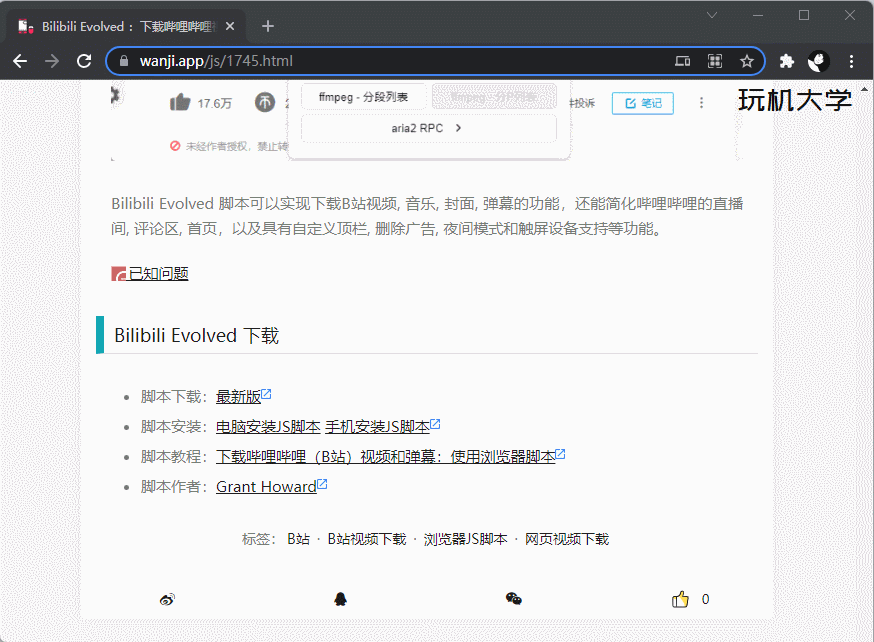Open the Chrome three-dot menu
This screenshot has height=642, width=874.
click(851, 61)
